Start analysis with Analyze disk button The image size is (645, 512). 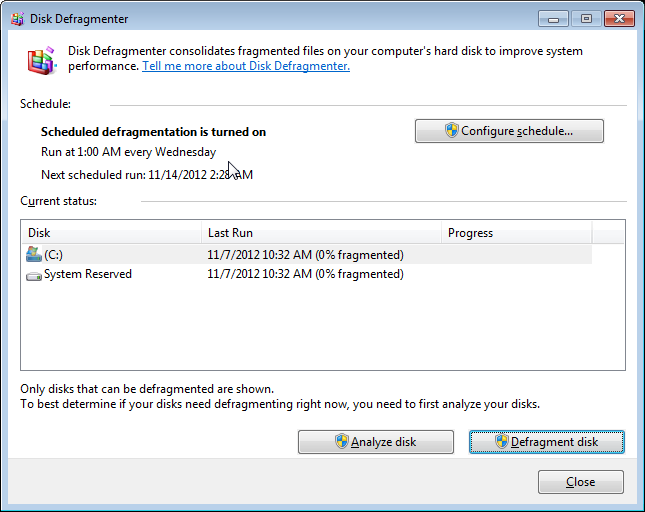pyautogui.click(x=376, y=442)
